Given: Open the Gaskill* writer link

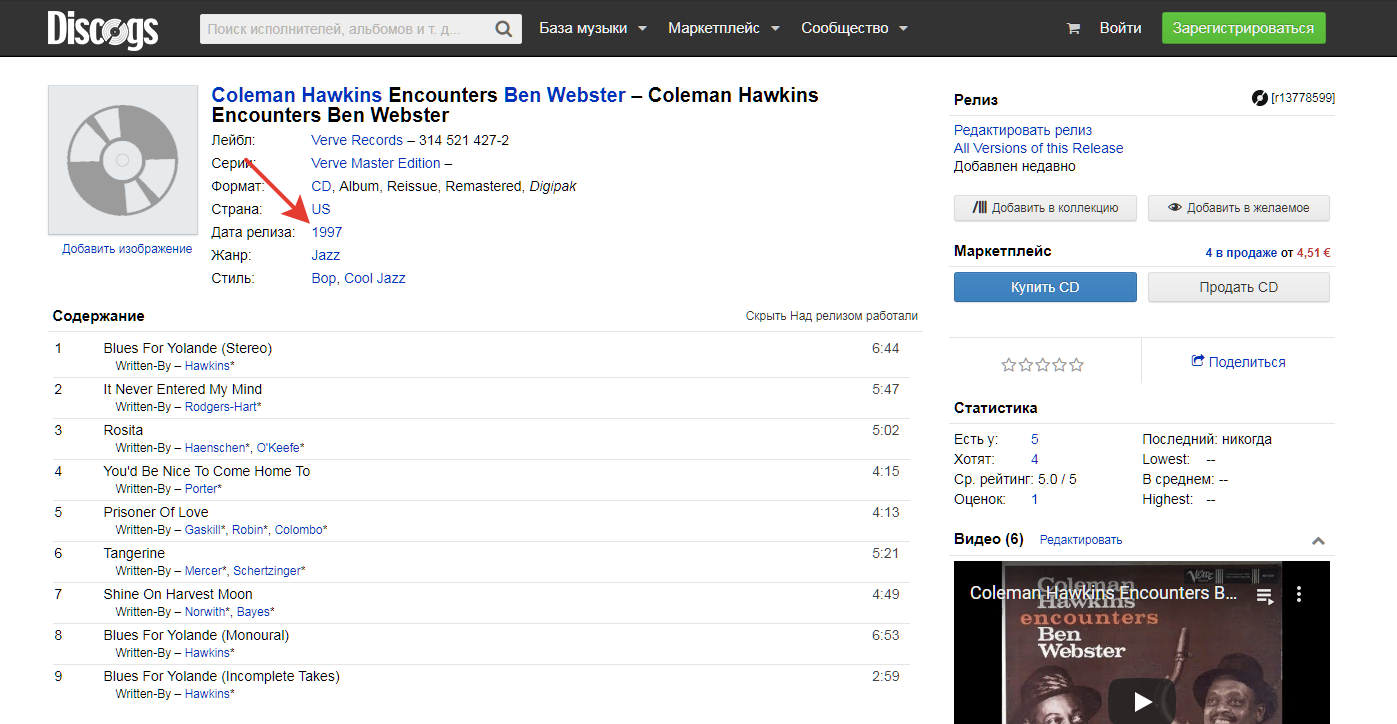Looking at the screenshot, I should coord(206,530).
